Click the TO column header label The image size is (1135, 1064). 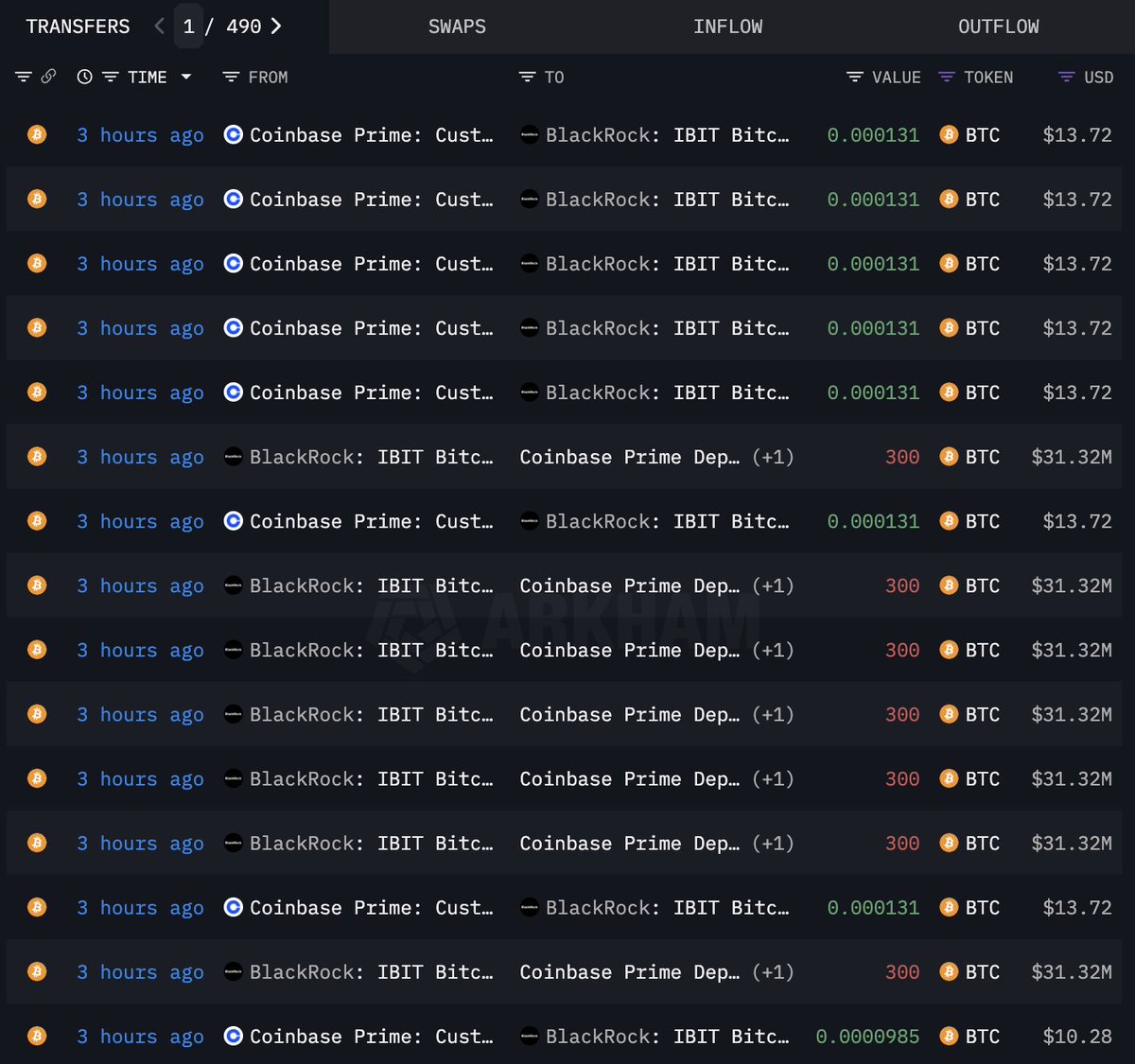coord(554,78)
